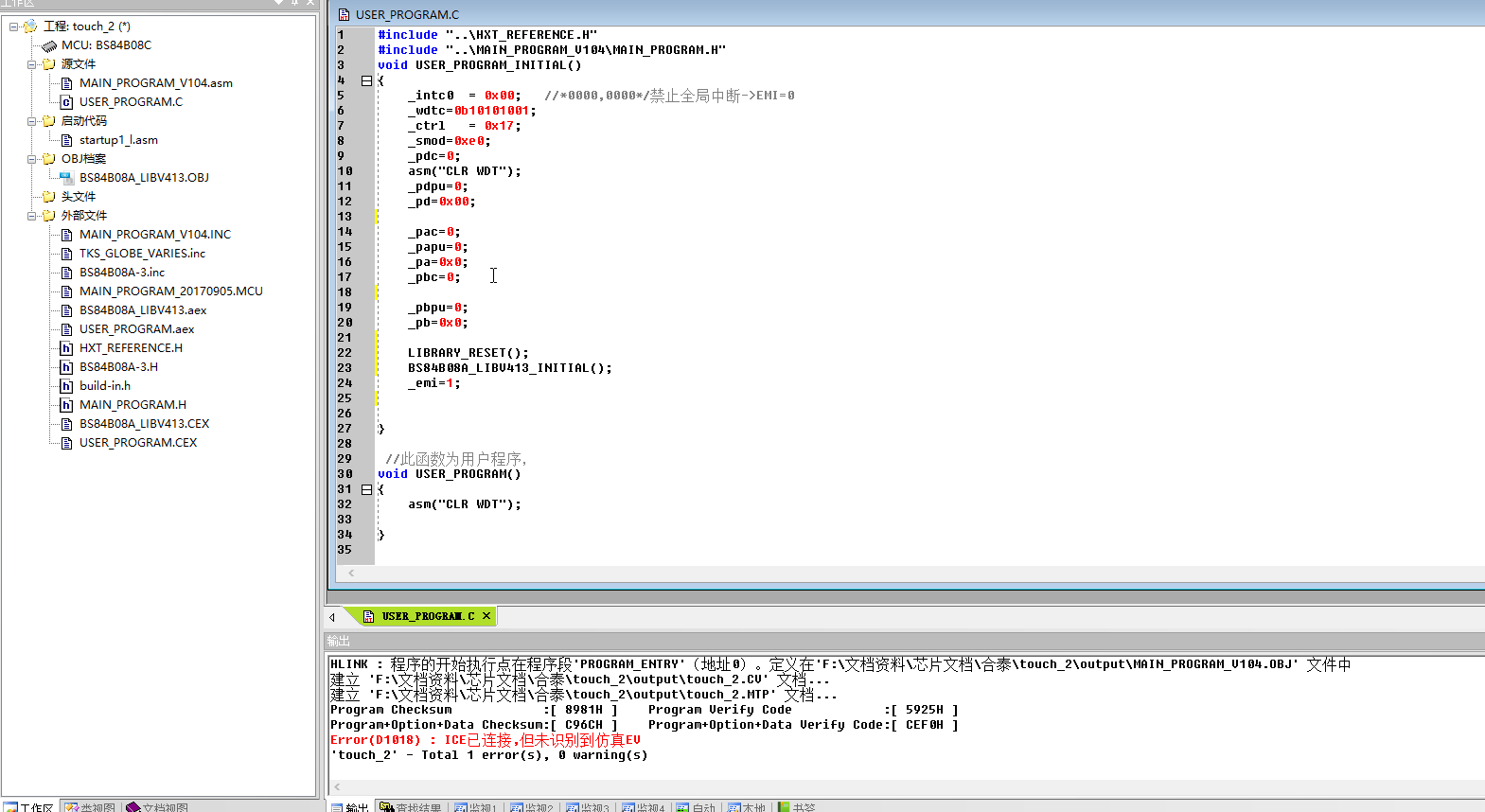The height and width of the screenshot is (812, 1485).
Task: Click the BS84B08A-3.inc file icon
Action: (66, 273)
